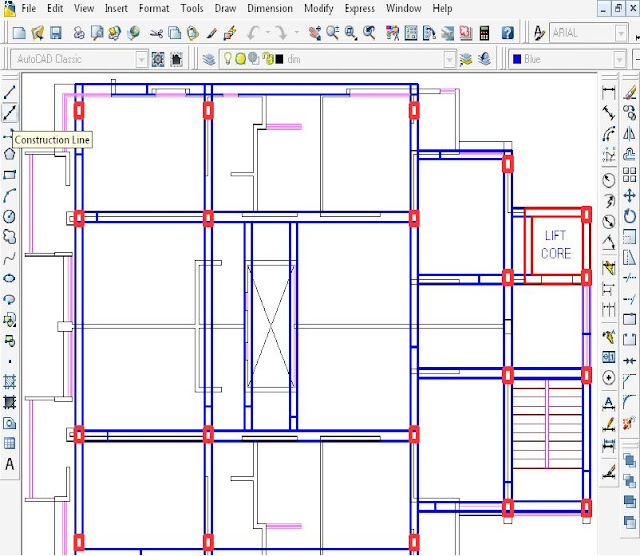Select the Multiline Text tool
This screenshot has width=640, height=556.
tap(9, 464)
